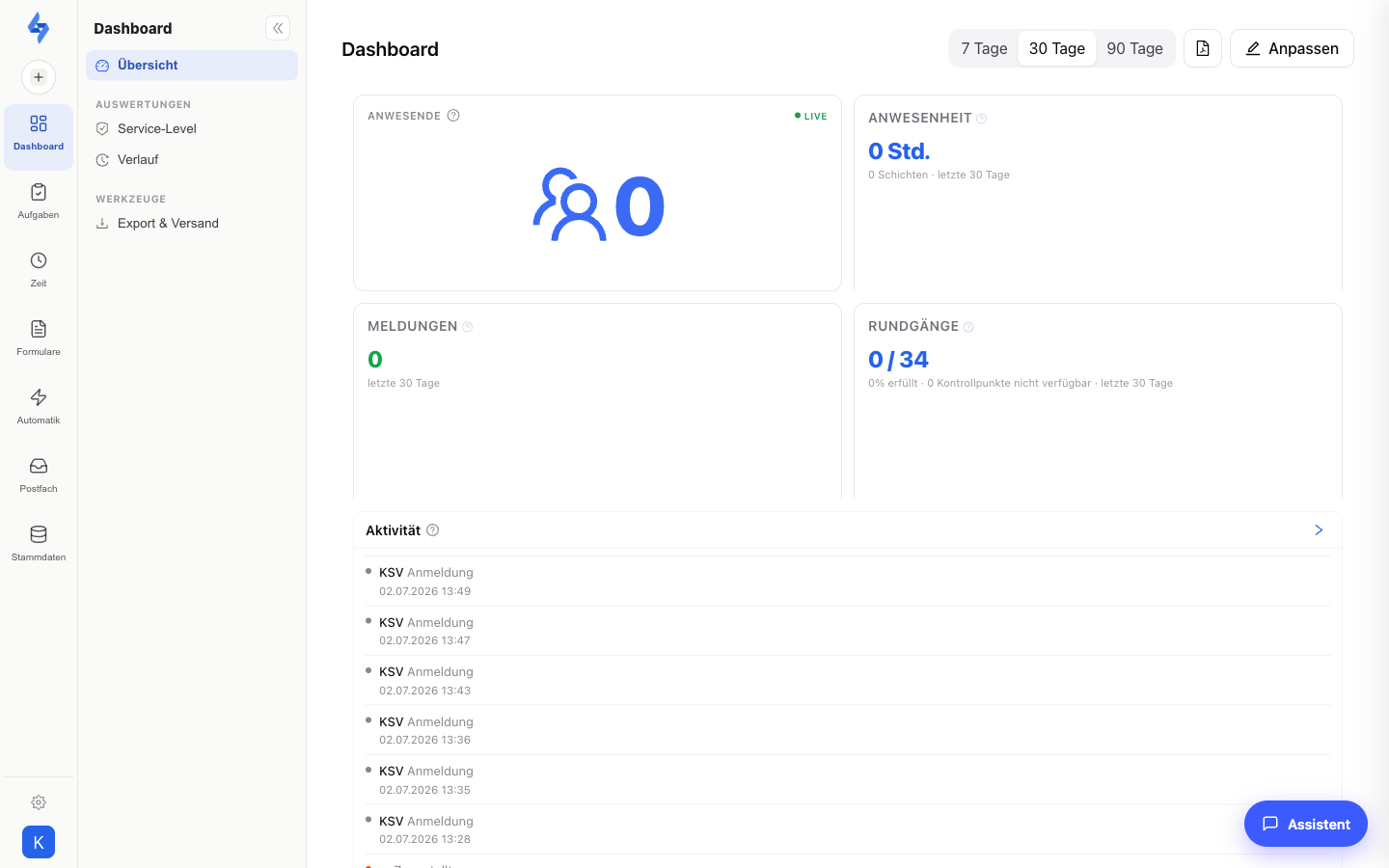The height and width of the screenshot is (868, 1389).
Task: Open Verlauf report
Action: [192, 159]
